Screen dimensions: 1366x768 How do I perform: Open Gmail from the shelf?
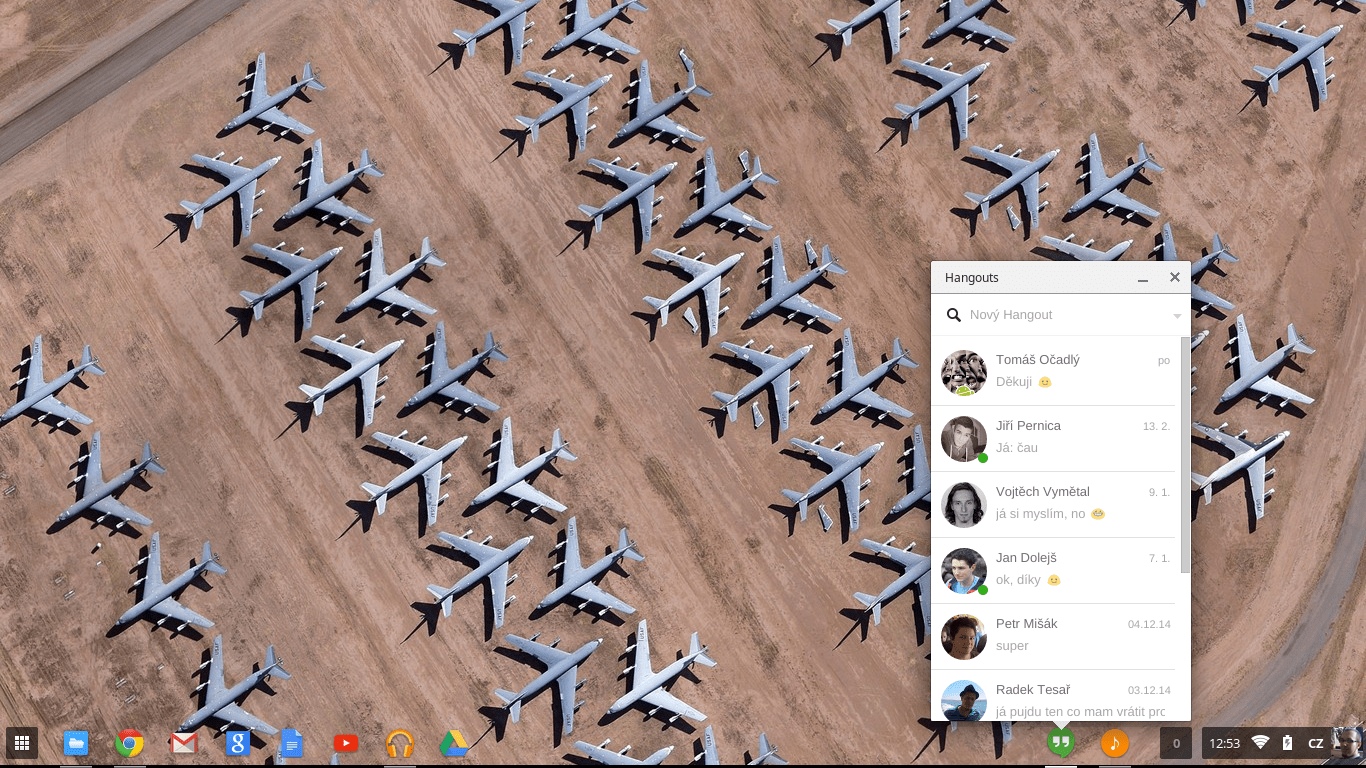(x=184, y=743)
